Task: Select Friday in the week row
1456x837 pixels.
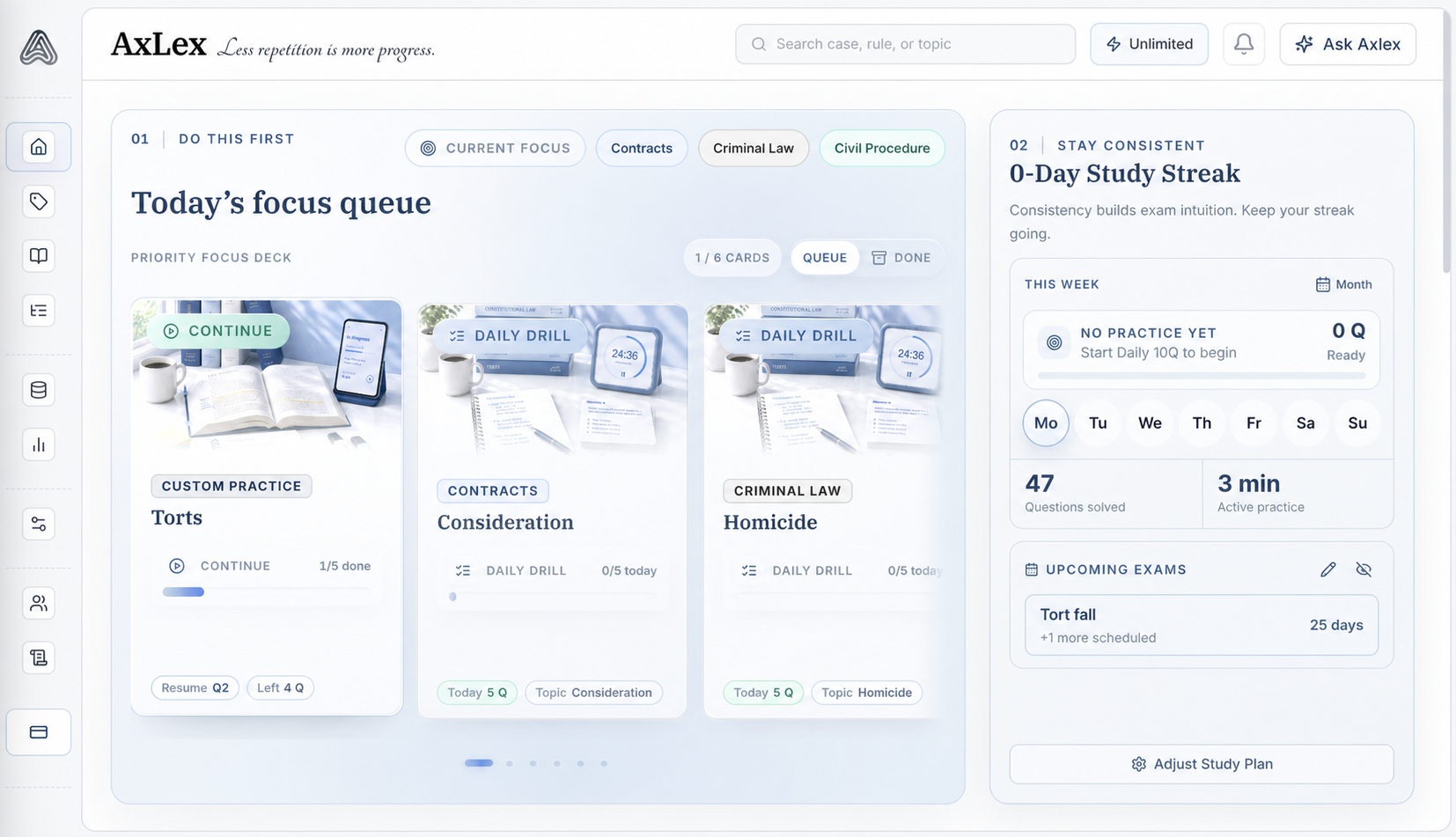Action: [x=1254, y=423]
